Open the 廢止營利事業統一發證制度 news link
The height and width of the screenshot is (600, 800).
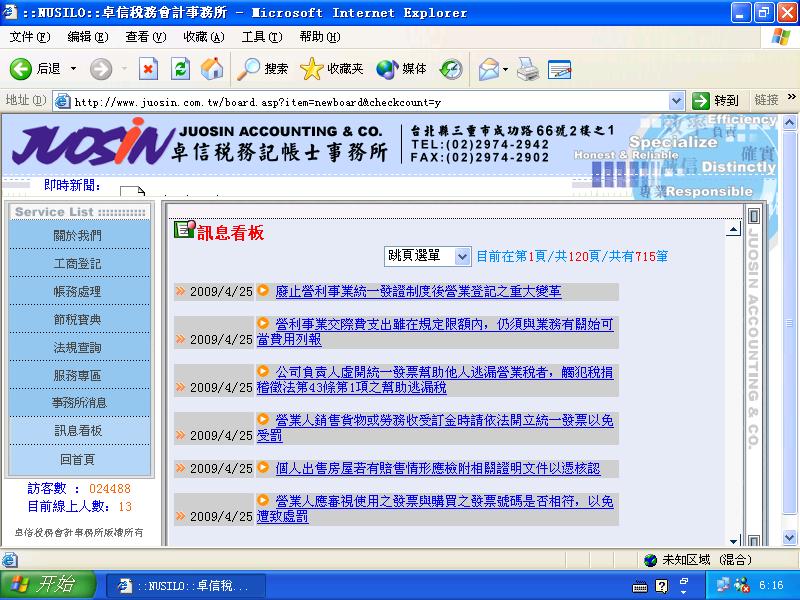point(418,291)
